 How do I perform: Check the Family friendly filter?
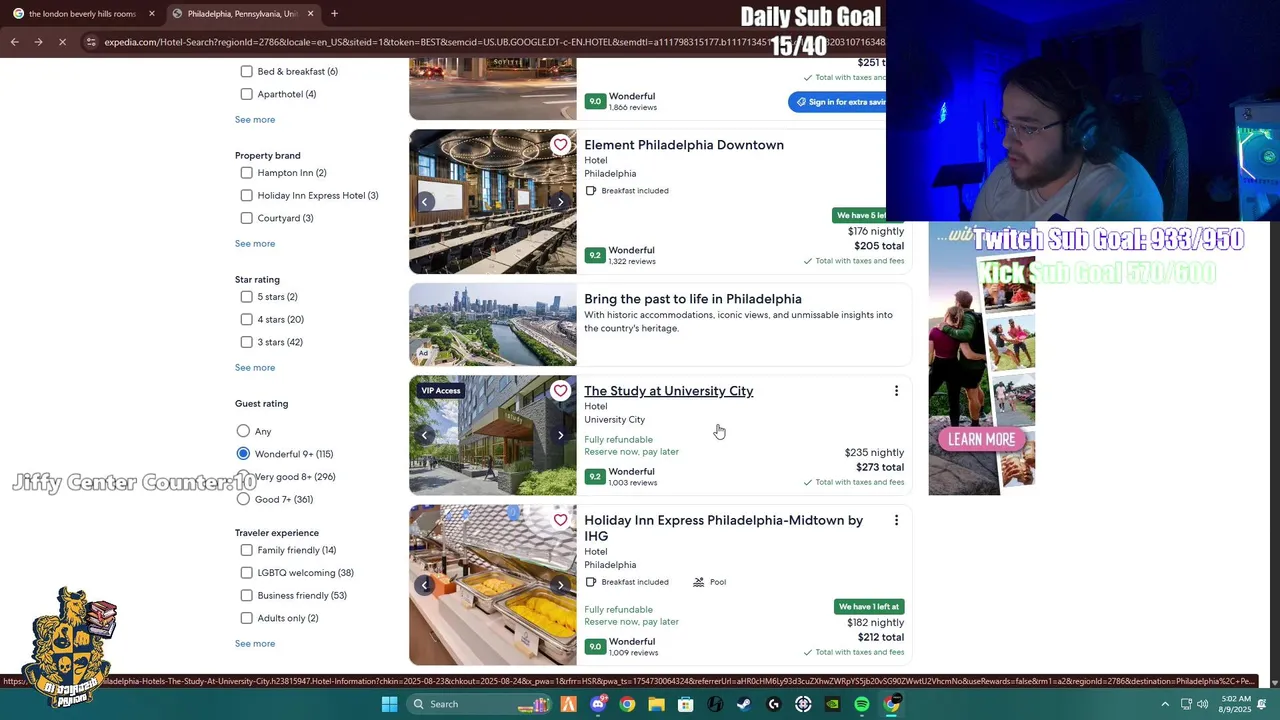246,550
